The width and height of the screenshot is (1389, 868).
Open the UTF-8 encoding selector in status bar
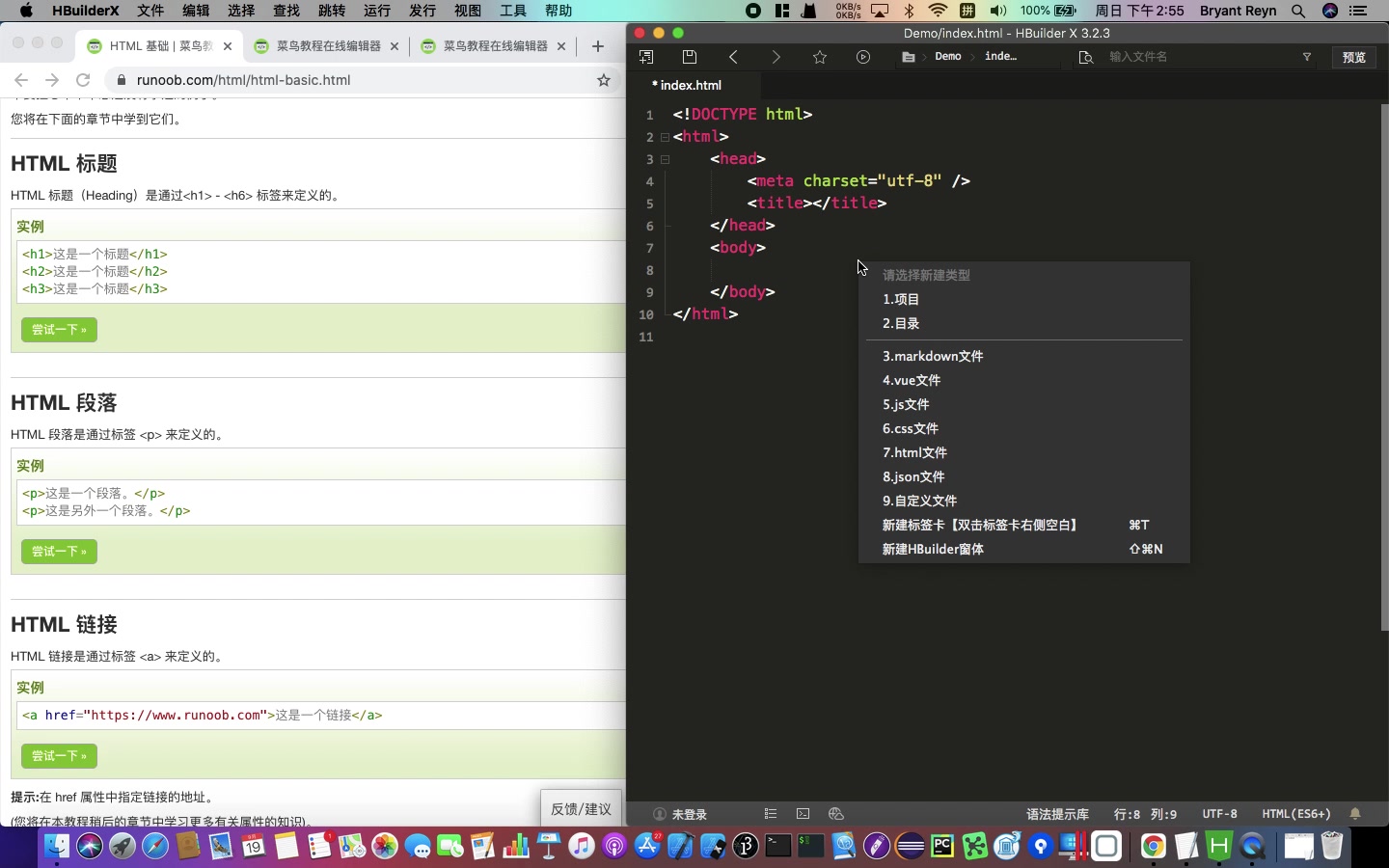point(1219,814)
